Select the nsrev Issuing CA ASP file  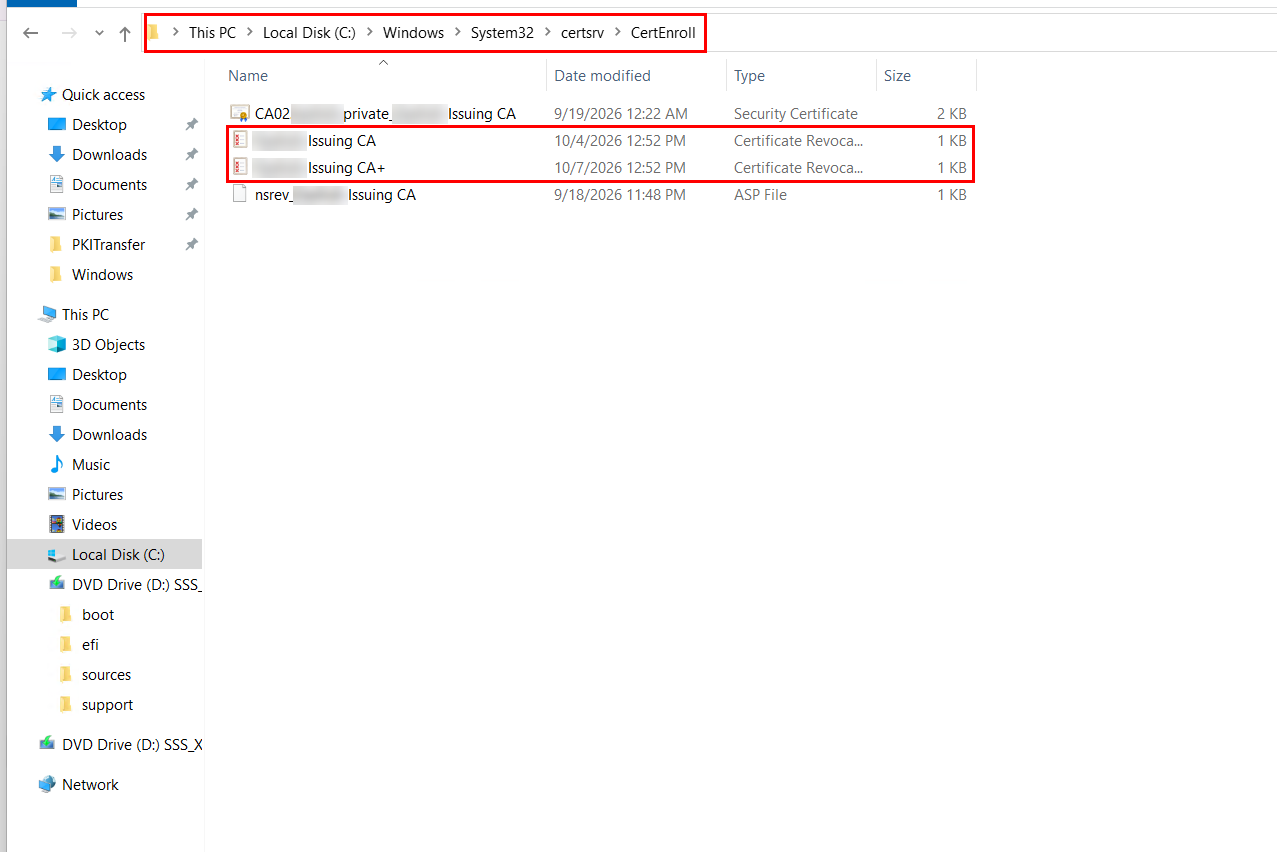click(335, 195)
